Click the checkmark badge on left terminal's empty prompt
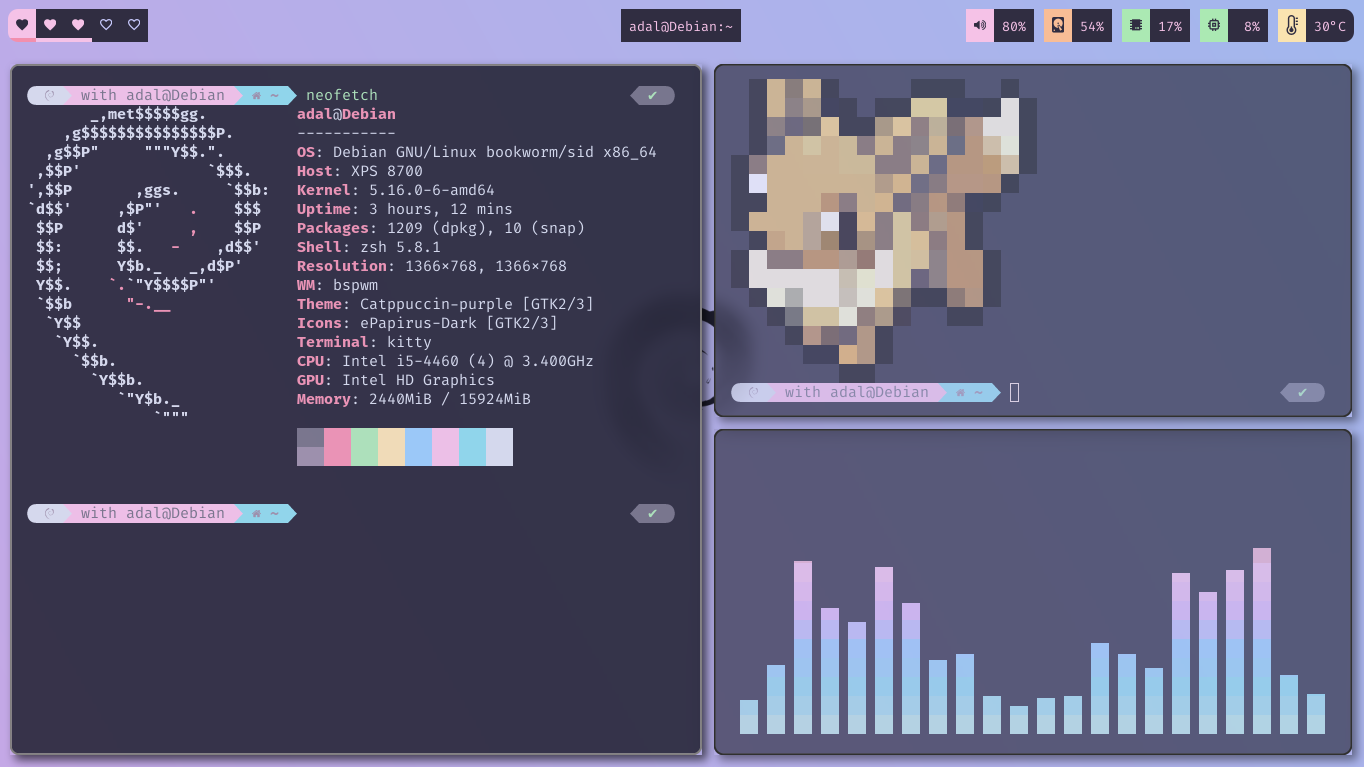The width and height of the screenshot is (1364, 767). click(x=653, y=513)
